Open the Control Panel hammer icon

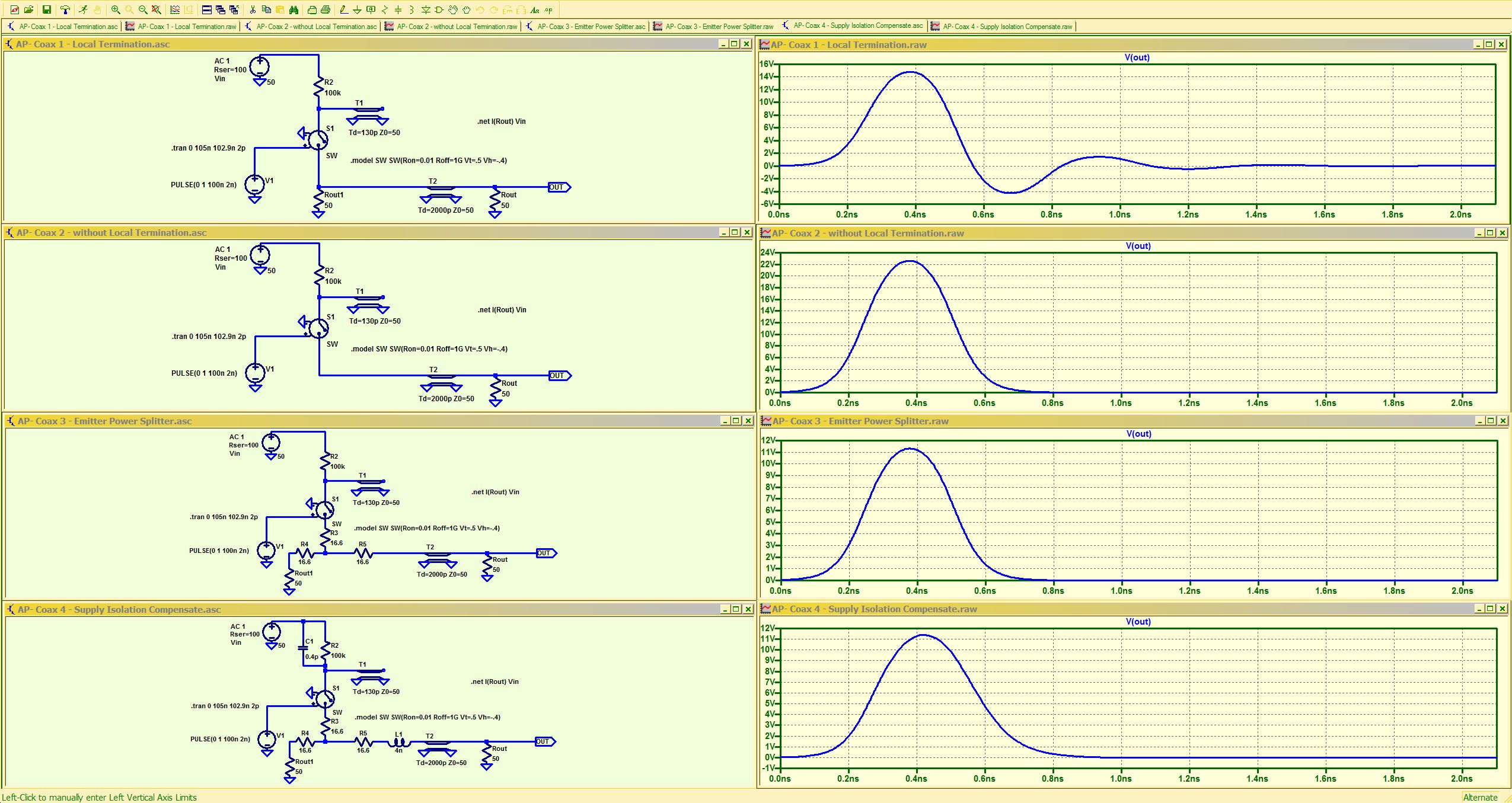click(65, 9)
